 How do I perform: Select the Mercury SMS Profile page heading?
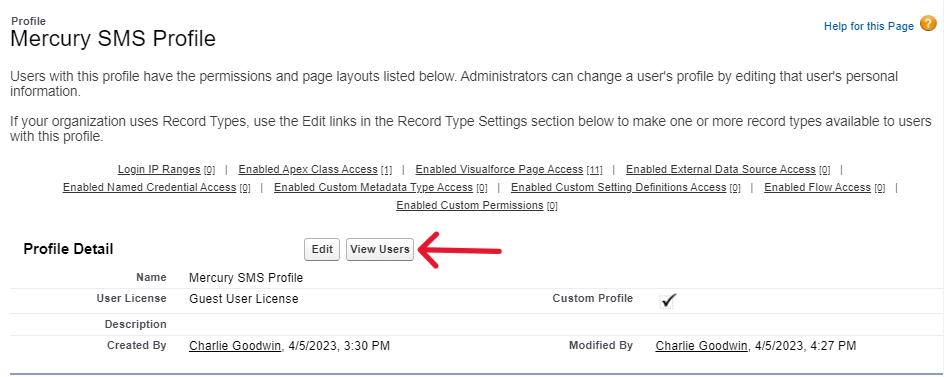pyautogui.click(x=113, y=39)
